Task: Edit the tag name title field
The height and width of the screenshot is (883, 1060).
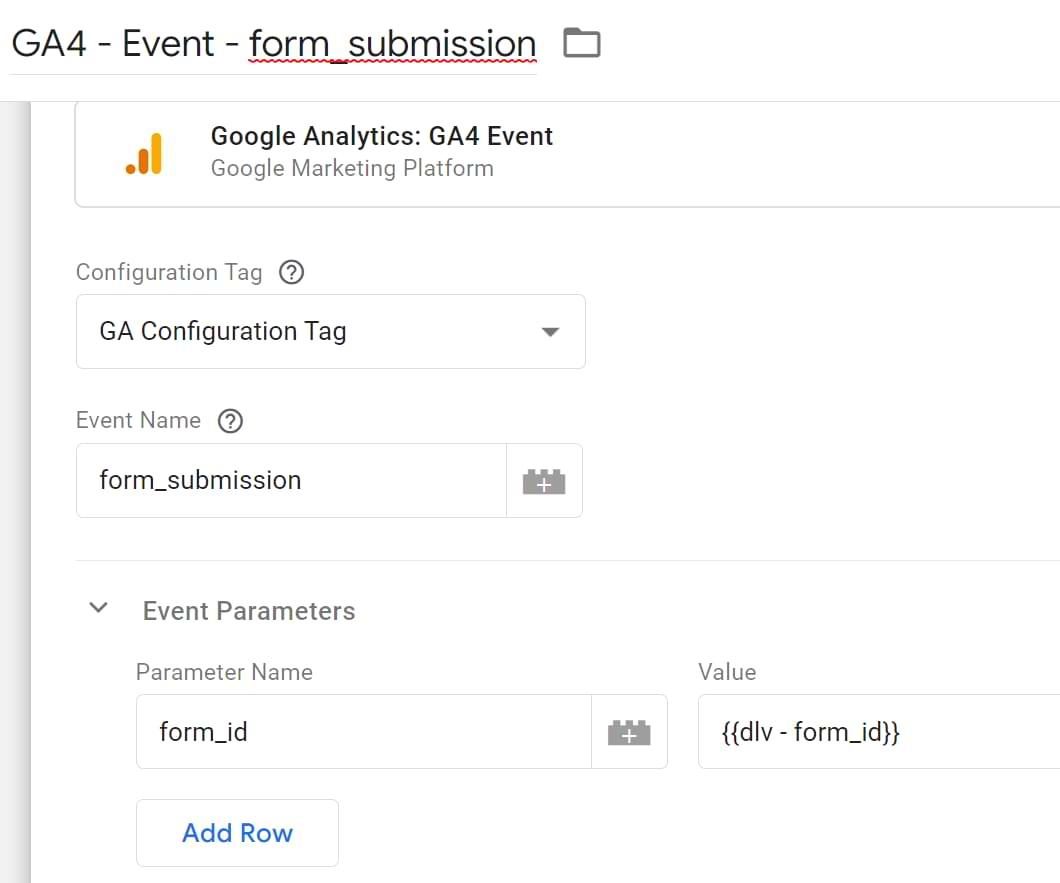Action: [x=273, y=44]
